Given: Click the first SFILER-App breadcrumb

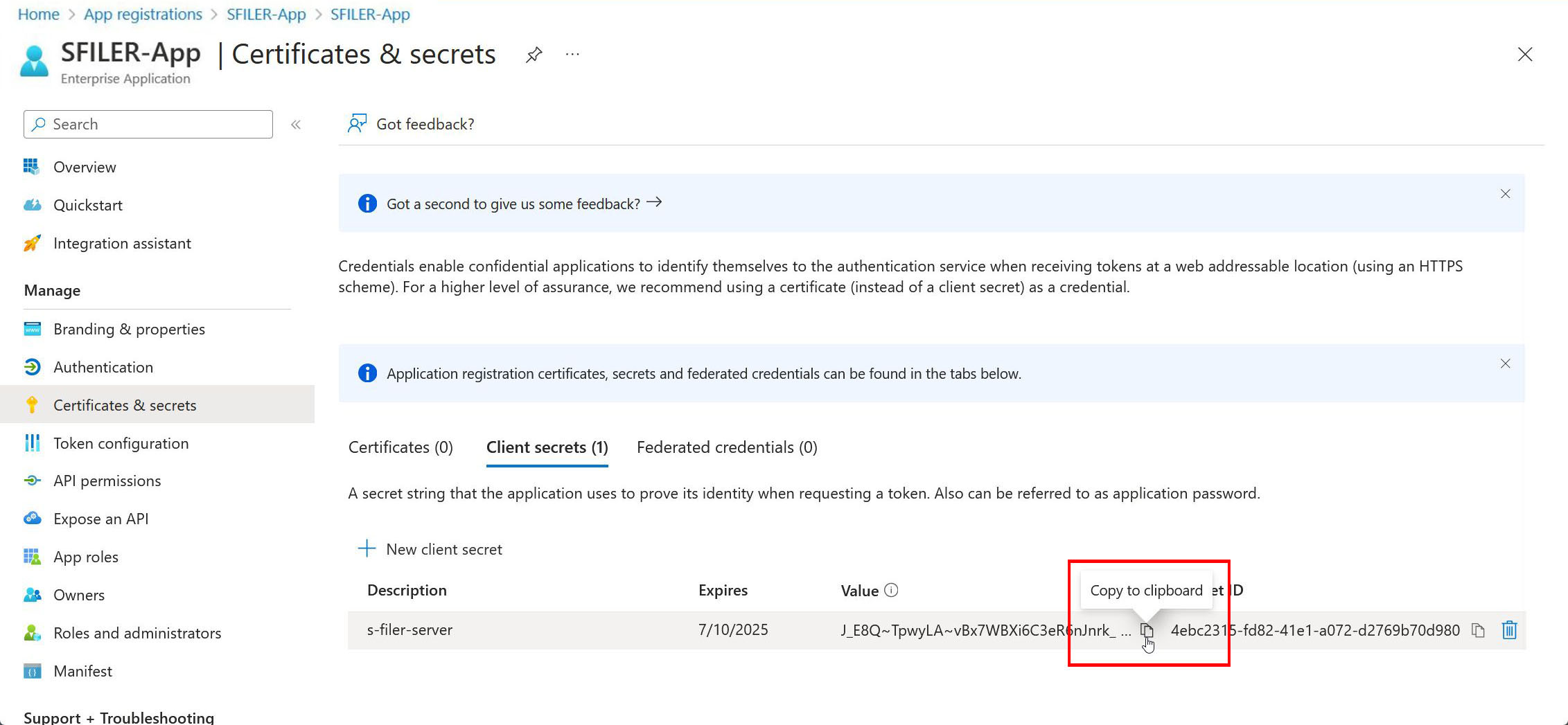Looking at the screenshot, I should 266,14.
